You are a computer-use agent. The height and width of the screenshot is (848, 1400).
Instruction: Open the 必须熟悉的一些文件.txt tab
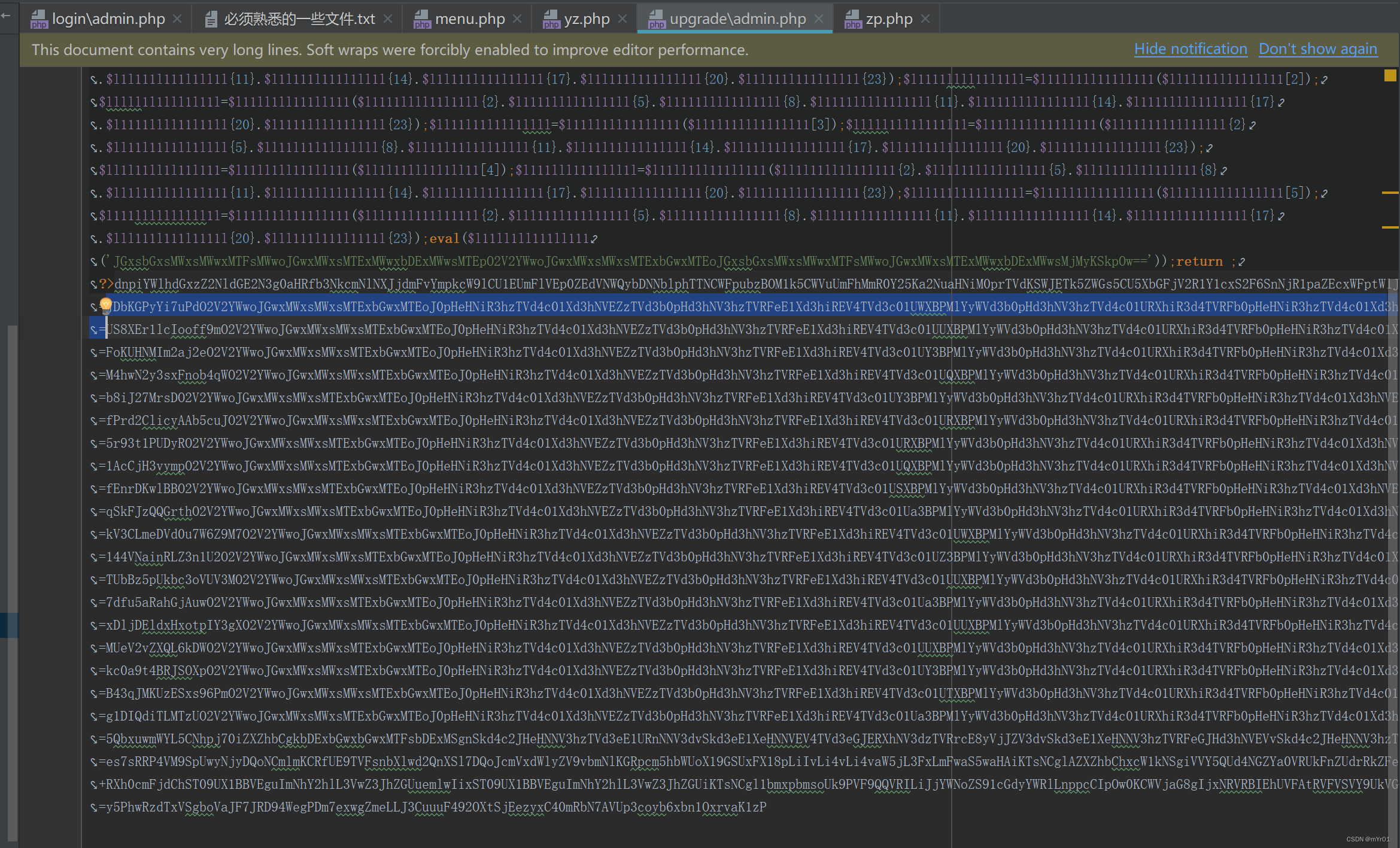coord(298,19)
